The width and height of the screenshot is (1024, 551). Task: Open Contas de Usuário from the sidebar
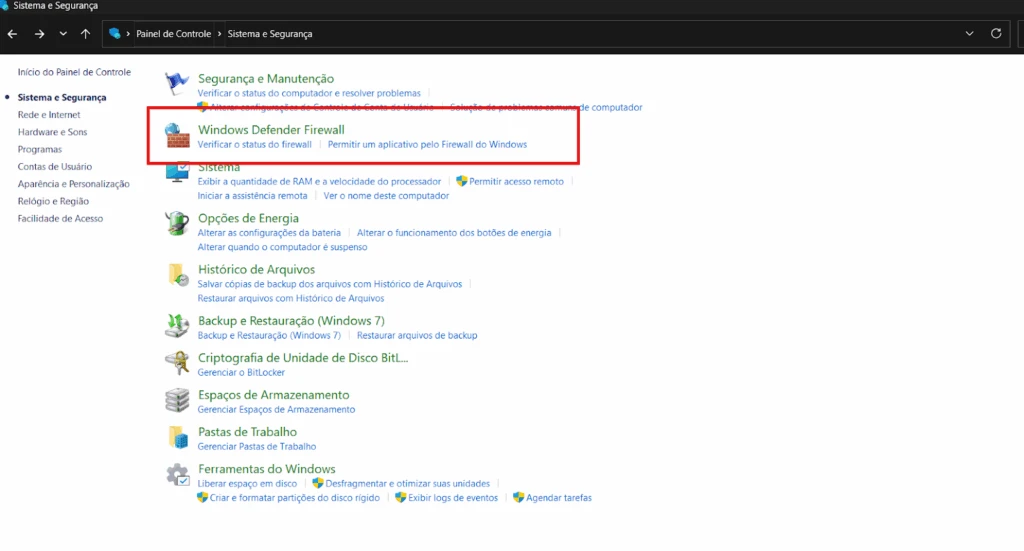click(55, 167)
